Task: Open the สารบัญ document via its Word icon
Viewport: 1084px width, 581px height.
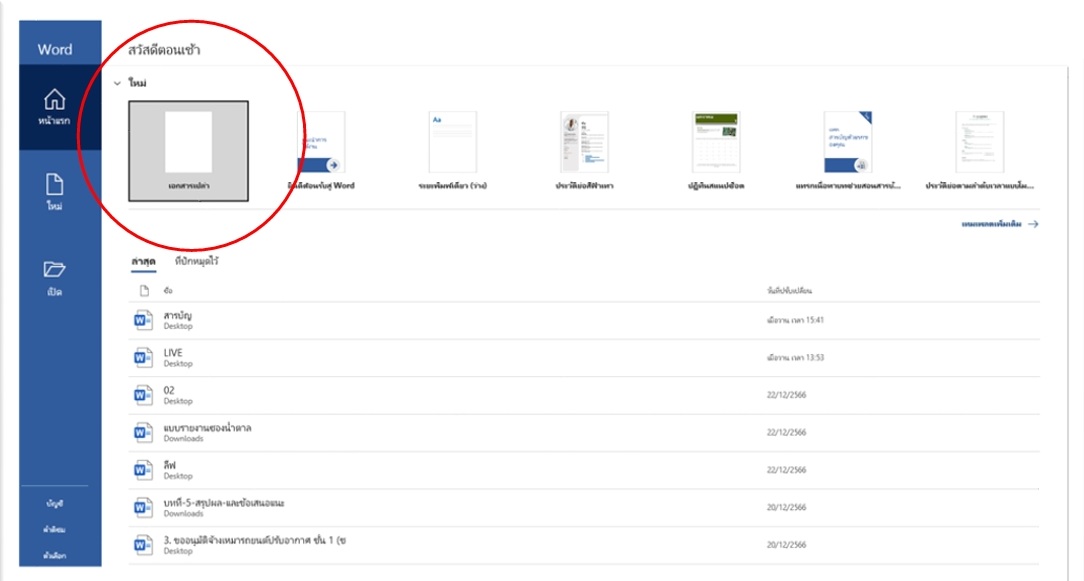Action: [143, 320]
